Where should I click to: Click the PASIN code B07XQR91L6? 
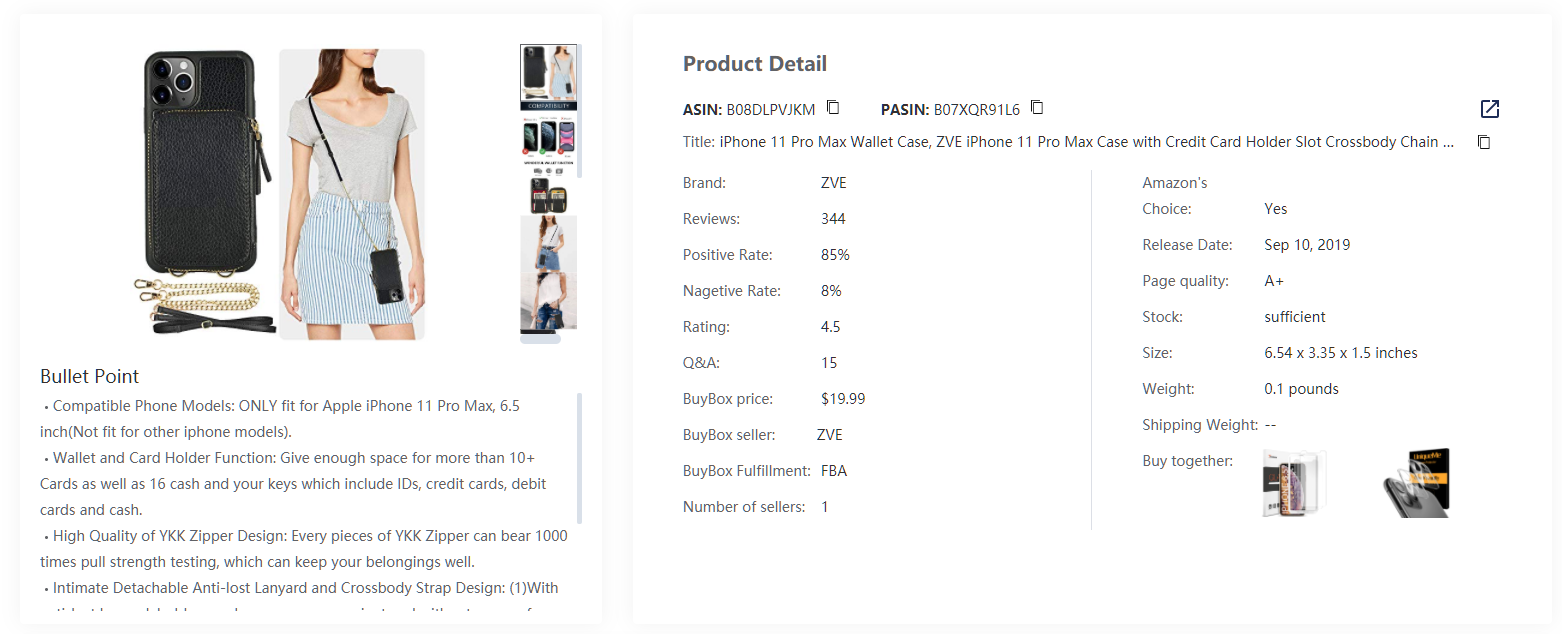(x=976, y=109)
